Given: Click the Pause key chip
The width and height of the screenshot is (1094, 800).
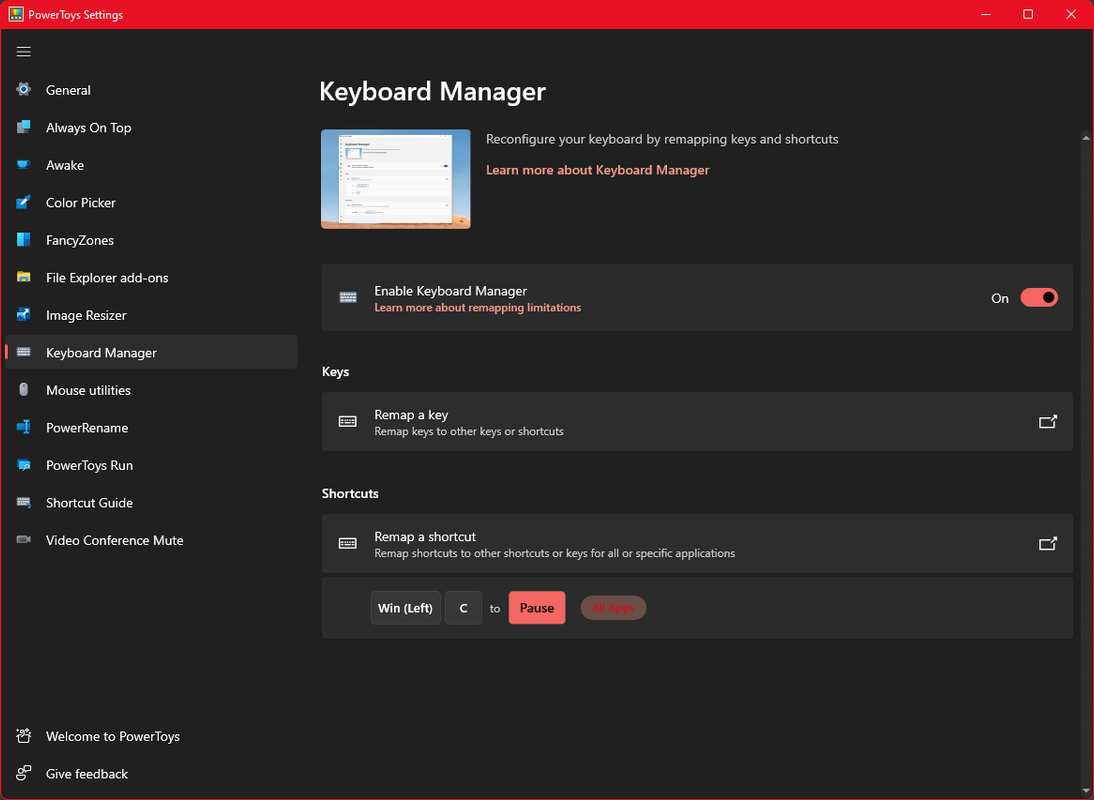Looking at the screenshot, I should (537, 607).
